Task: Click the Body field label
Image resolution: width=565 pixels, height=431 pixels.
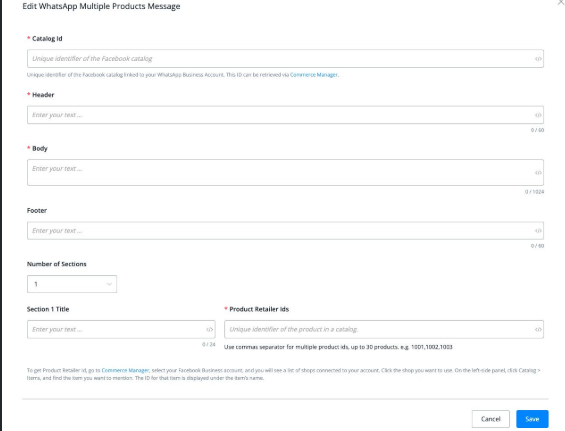Action: click(40, 148)
